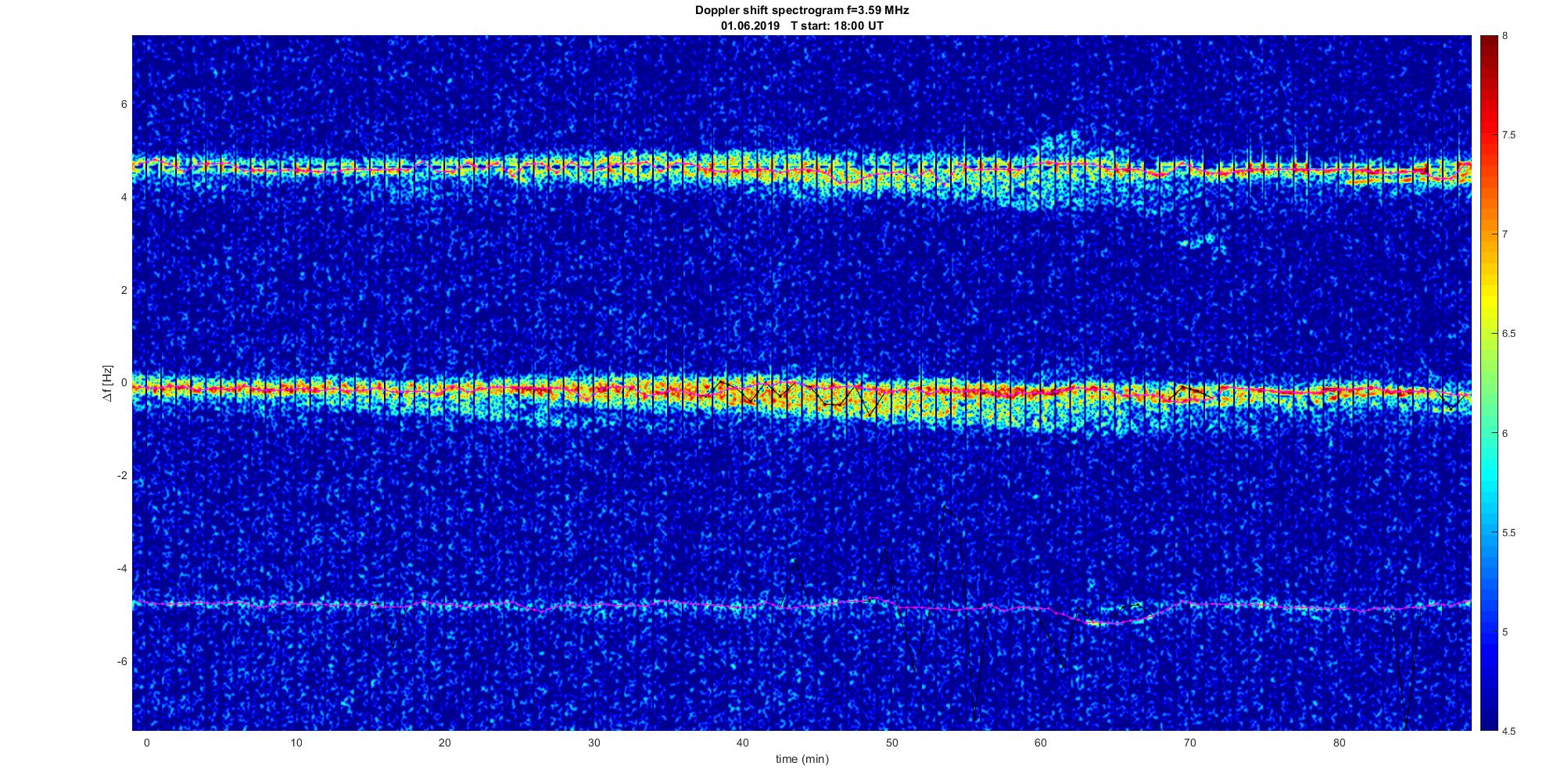Viewport: 1564px width, 784px height.
Task: Click y-axis tick label '-4'
Action: click(x=122, y=568)
